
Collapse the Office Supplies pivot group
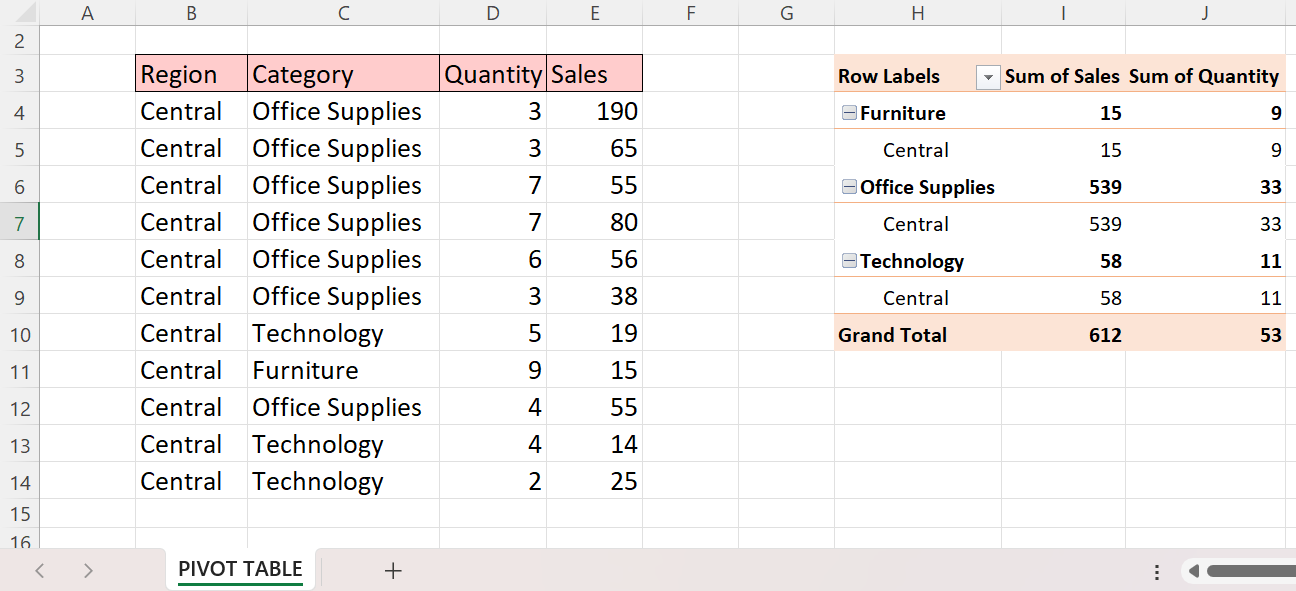click(x=849, y=188)
